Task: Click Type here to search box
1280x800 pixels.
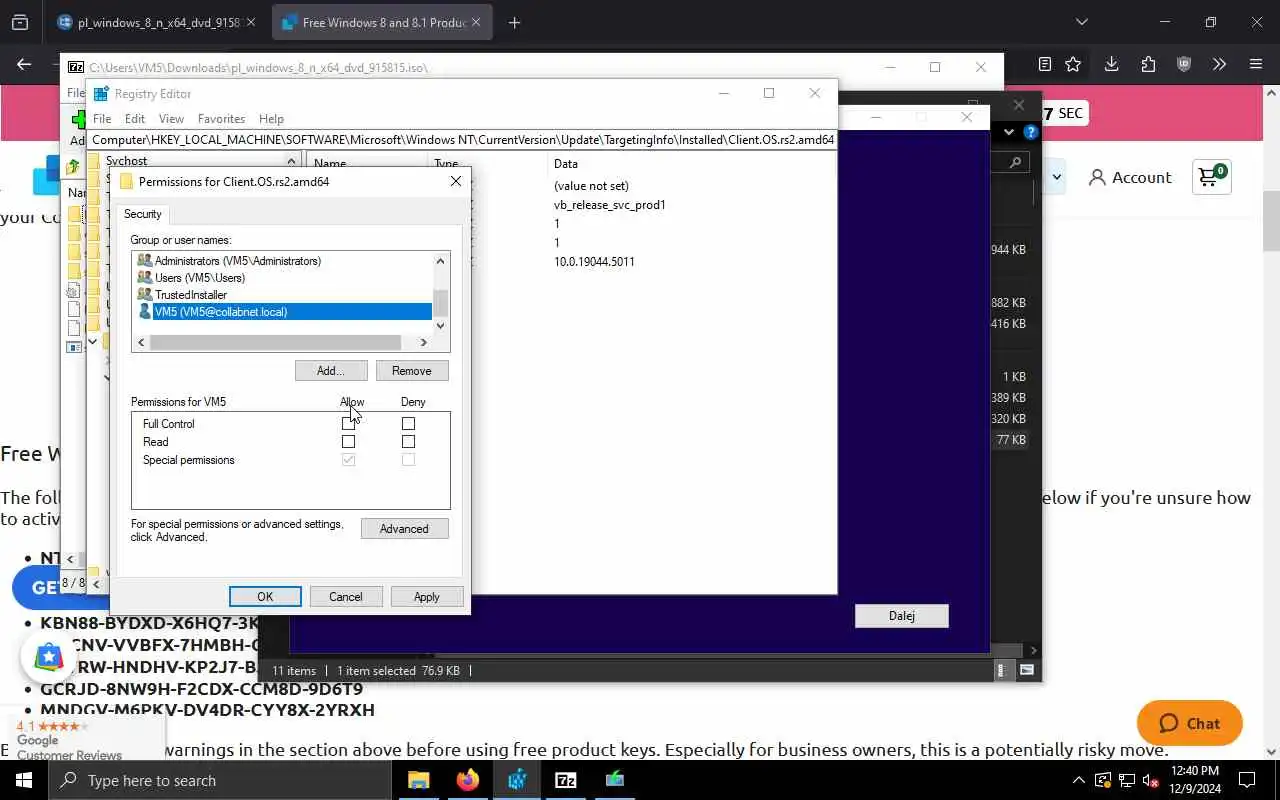Action: (x=219, y=780)
